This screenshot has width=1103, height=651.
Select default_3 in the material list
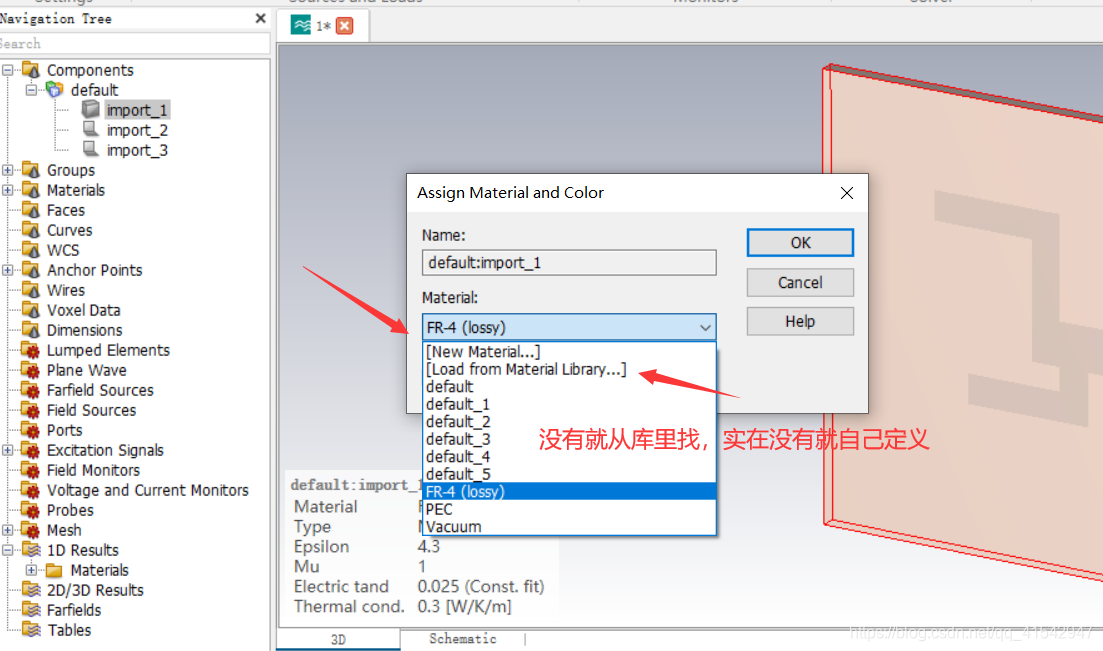(x=569, y=439)
